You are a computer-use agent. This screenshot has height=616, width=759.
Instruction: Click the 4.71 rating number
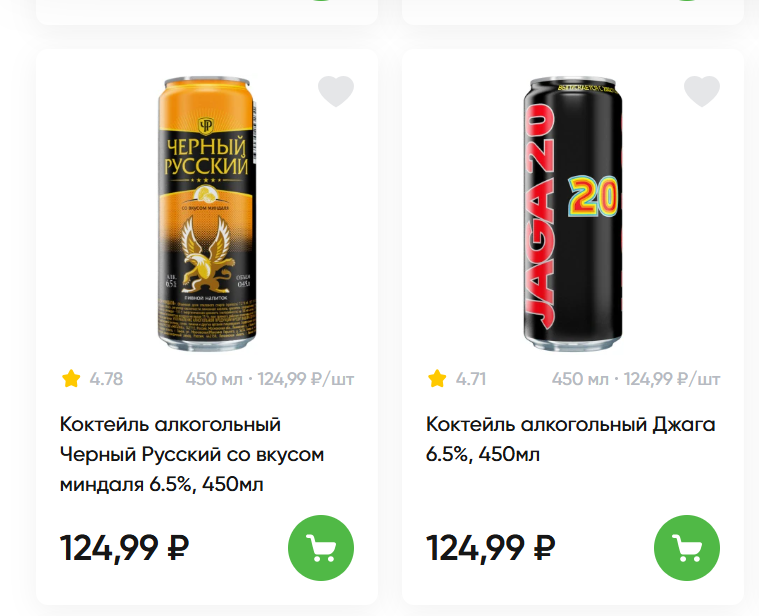click(x=471, y=379)
